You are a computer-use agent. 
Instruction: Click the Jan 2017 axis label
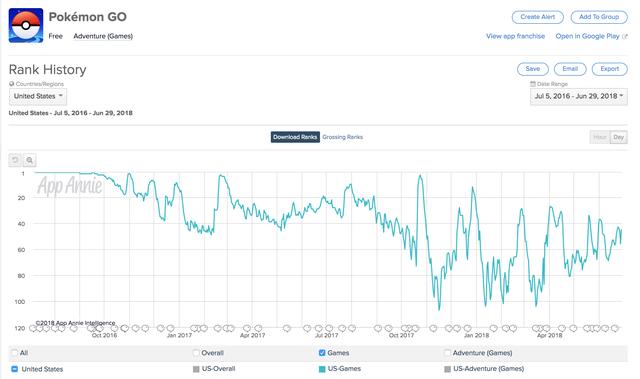179,335
